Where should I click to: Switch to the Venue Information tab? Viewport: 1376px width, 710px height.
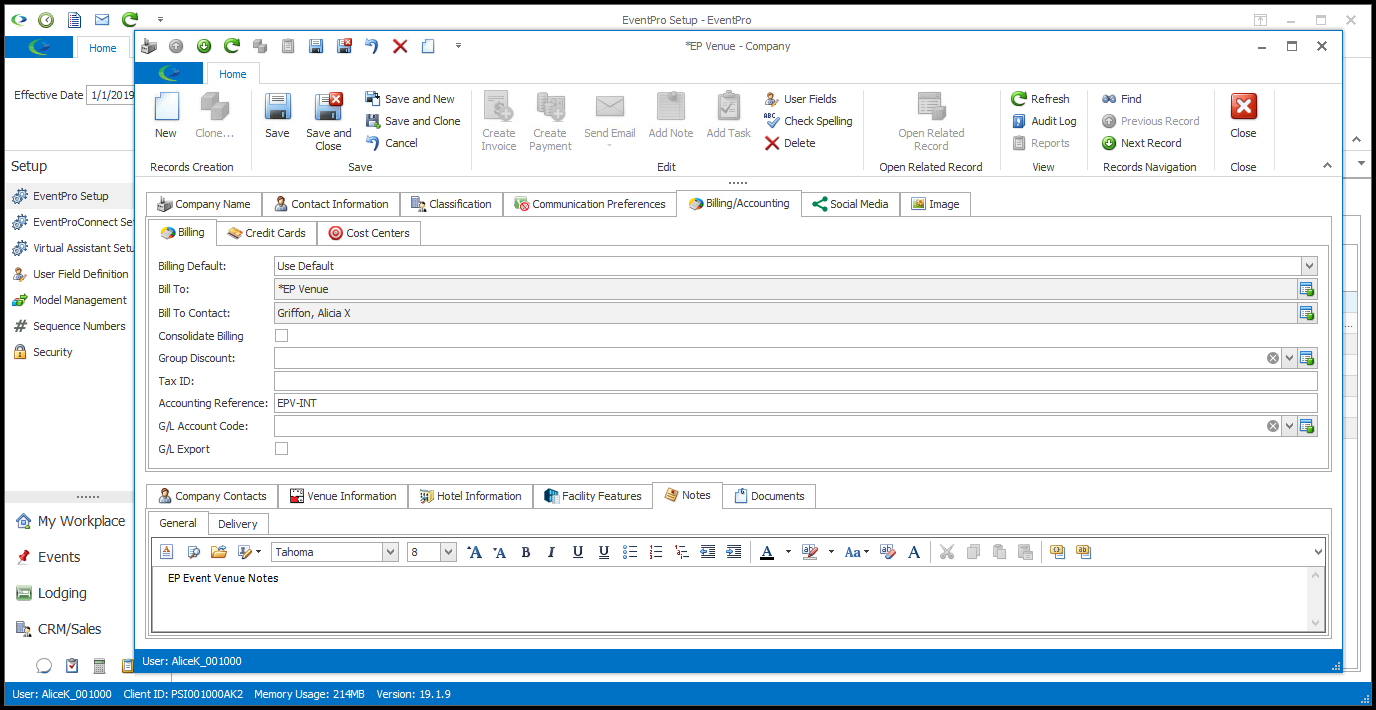click(x=343, y=496)
